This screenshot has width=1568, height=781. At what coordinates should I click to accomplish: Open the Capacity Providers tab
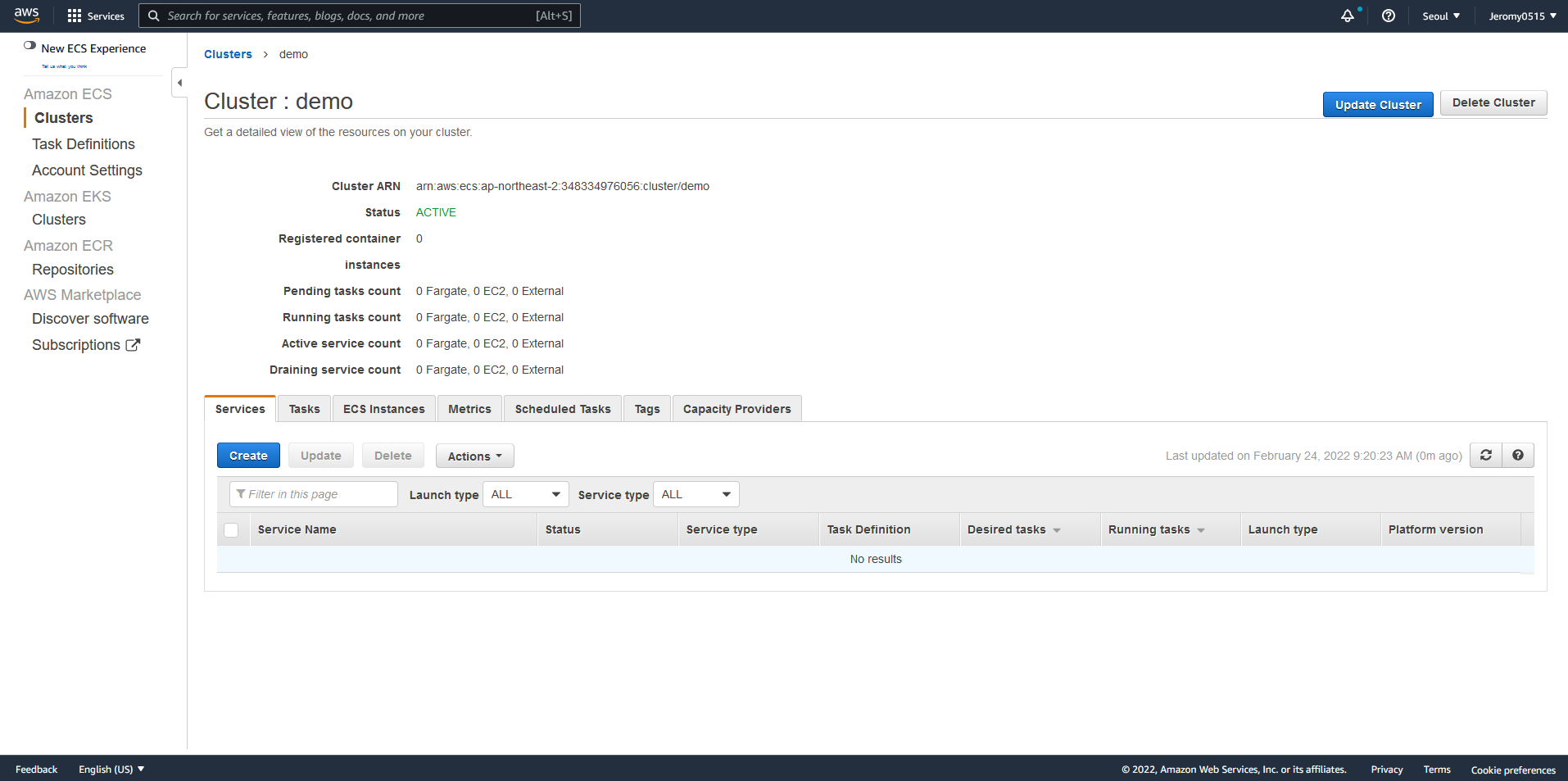coord(737,409)
